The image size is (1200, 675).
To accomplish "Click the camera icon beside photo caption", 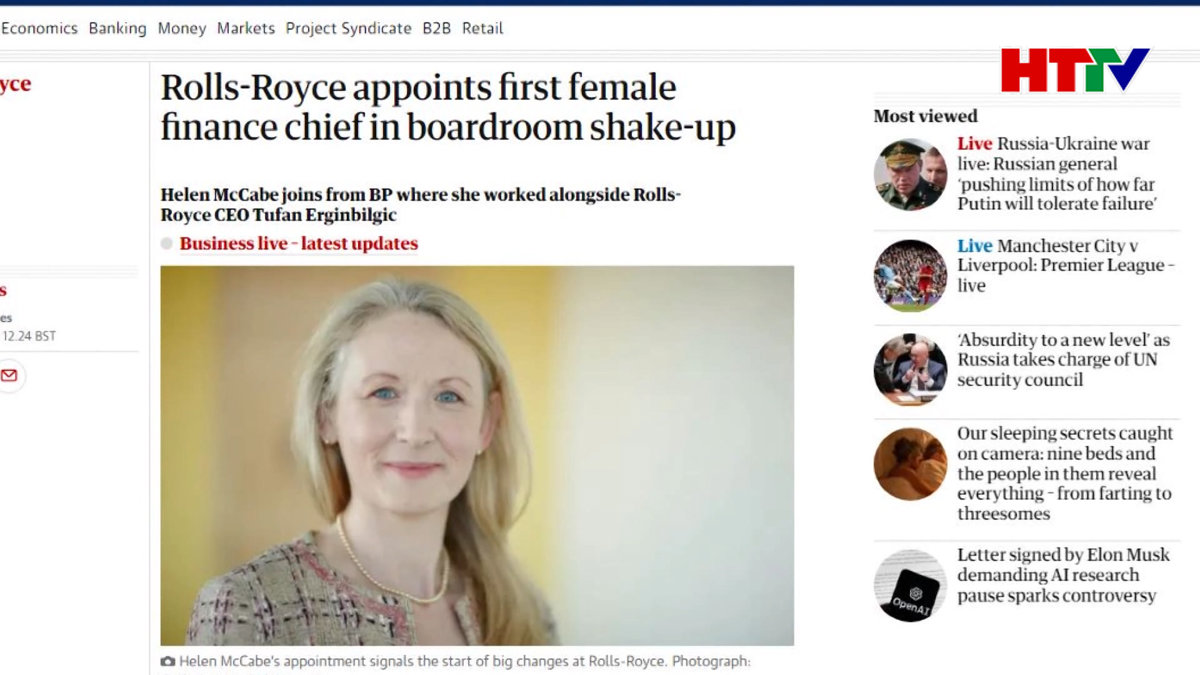I will (168, 662).
